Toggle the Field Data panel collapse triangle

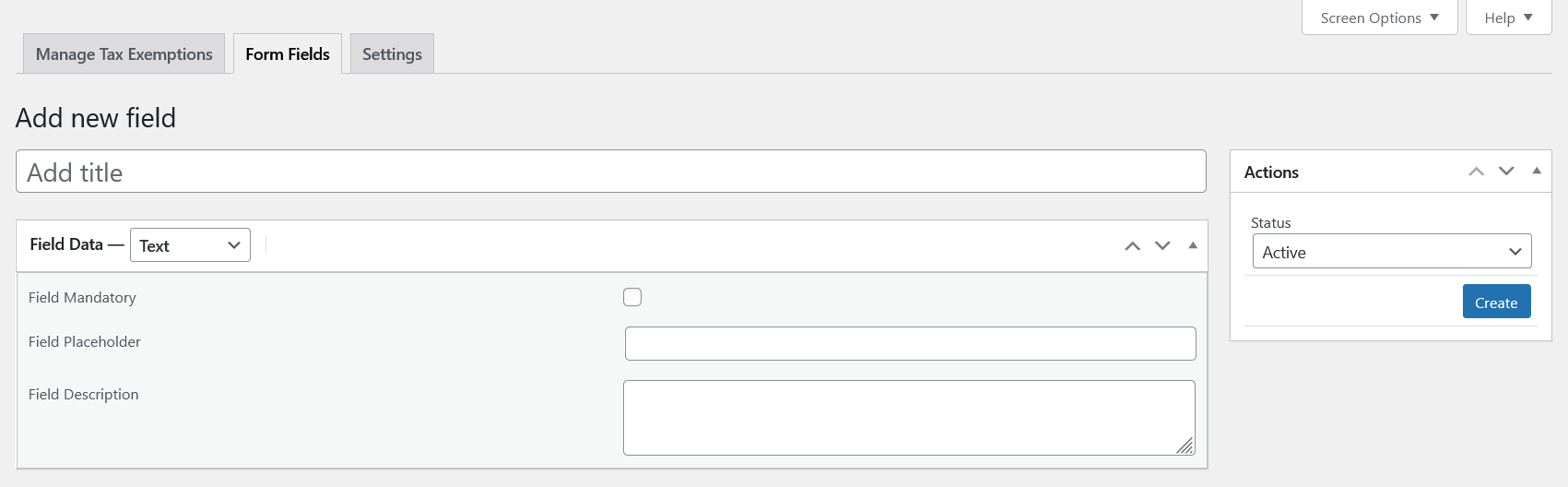[1193, 246]
